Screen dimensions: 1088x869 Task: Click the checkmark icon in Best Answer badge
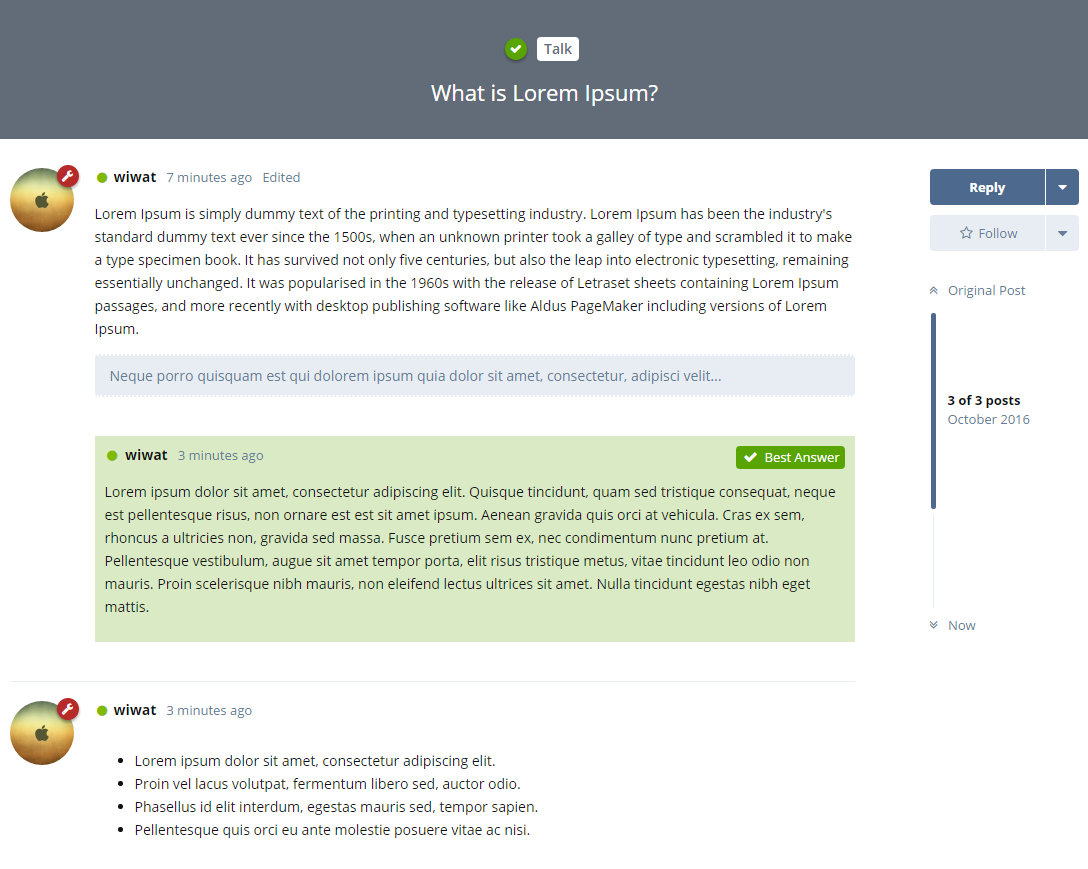tap(750, 457)
